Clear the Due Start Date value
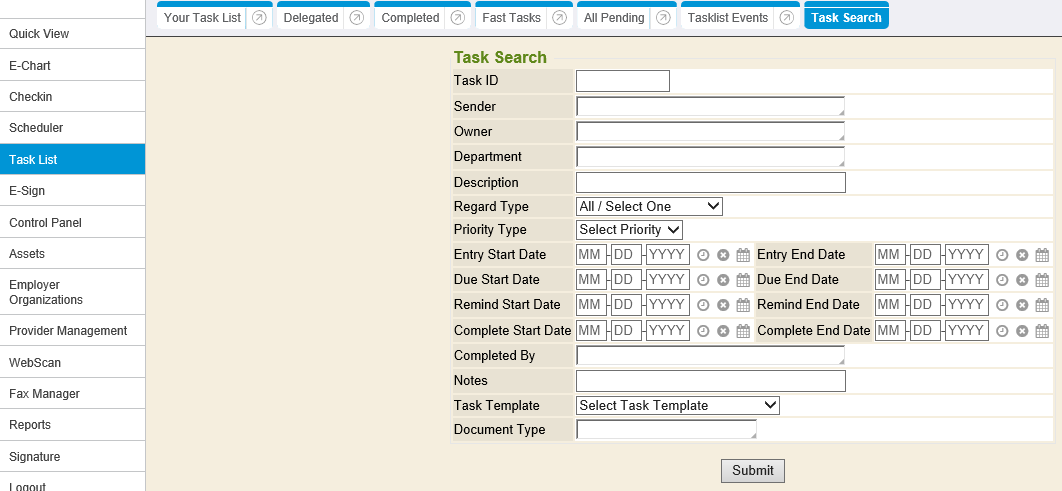 pos(723,280)
